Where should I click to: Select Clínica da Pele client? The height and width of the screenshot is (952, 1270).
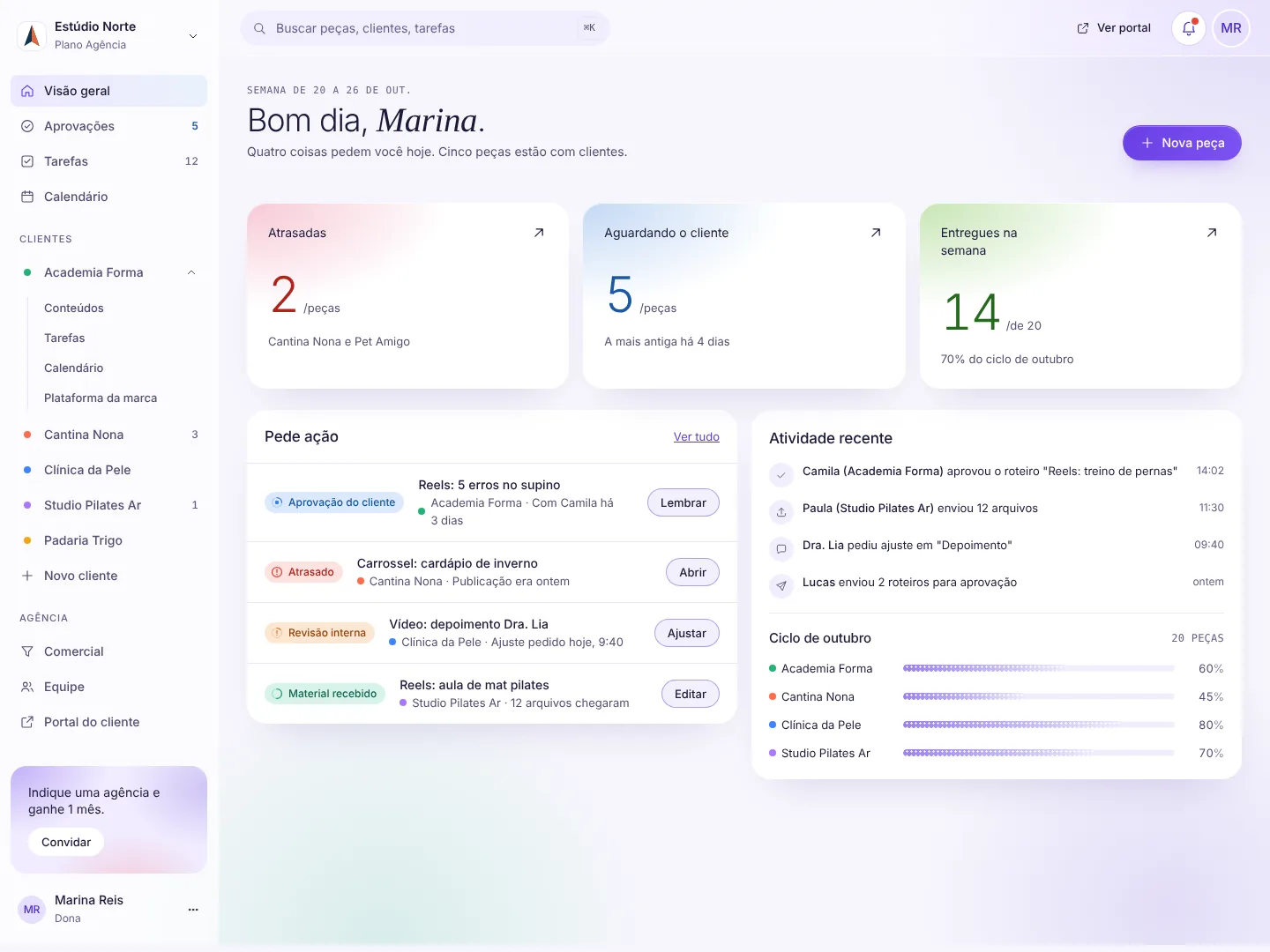[x=108, y=470]
